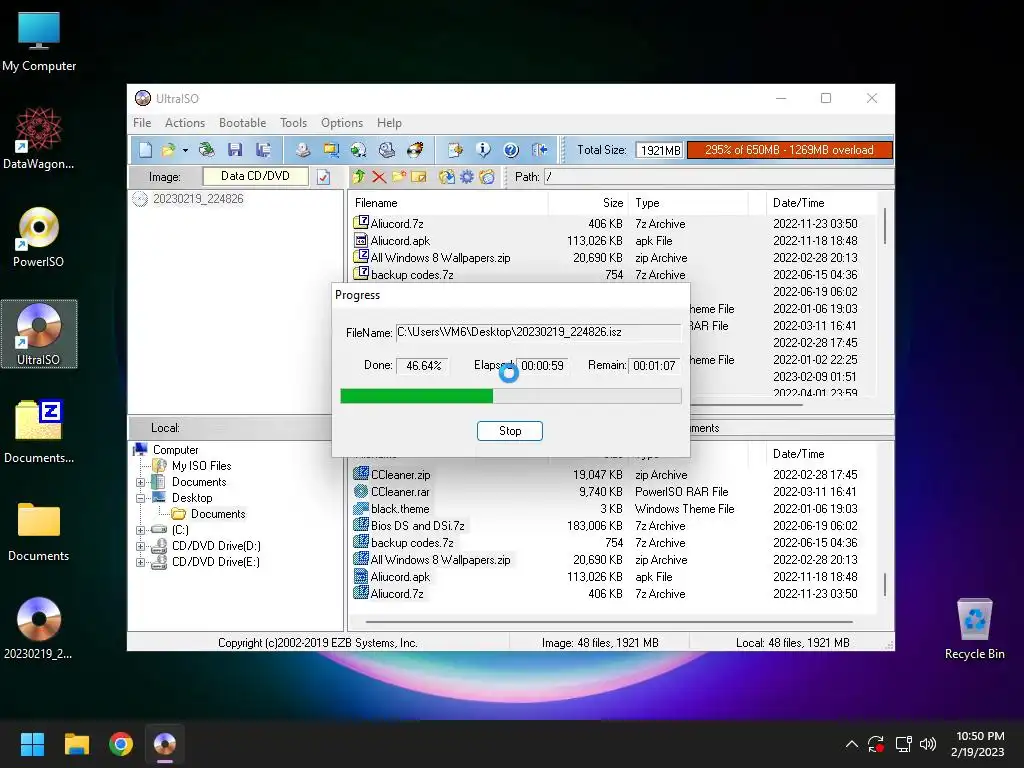
Task: Click the Recycle Bin desktop icon
Action: 974,630
